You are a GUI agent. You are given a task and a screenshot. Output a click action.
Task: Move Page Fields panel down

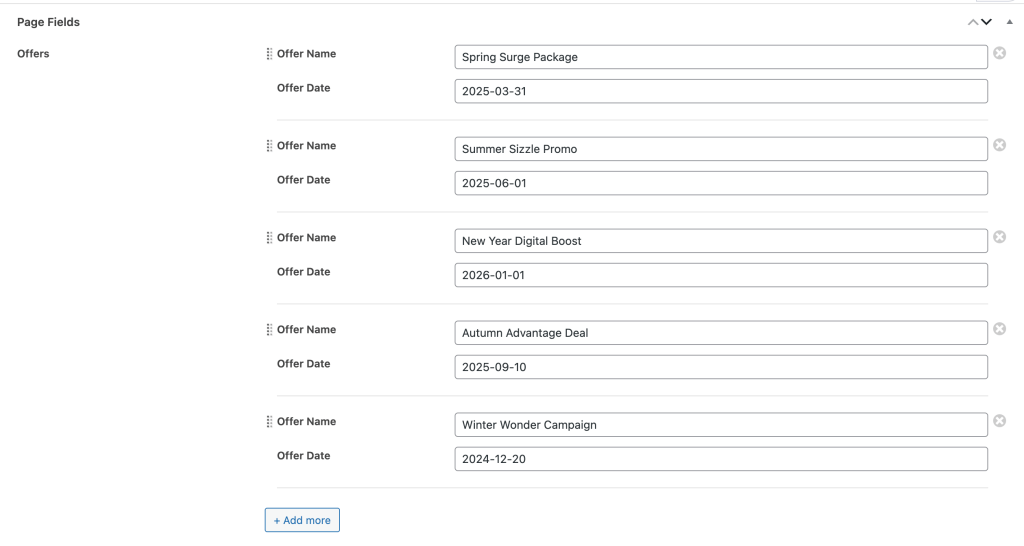point(987,22)
